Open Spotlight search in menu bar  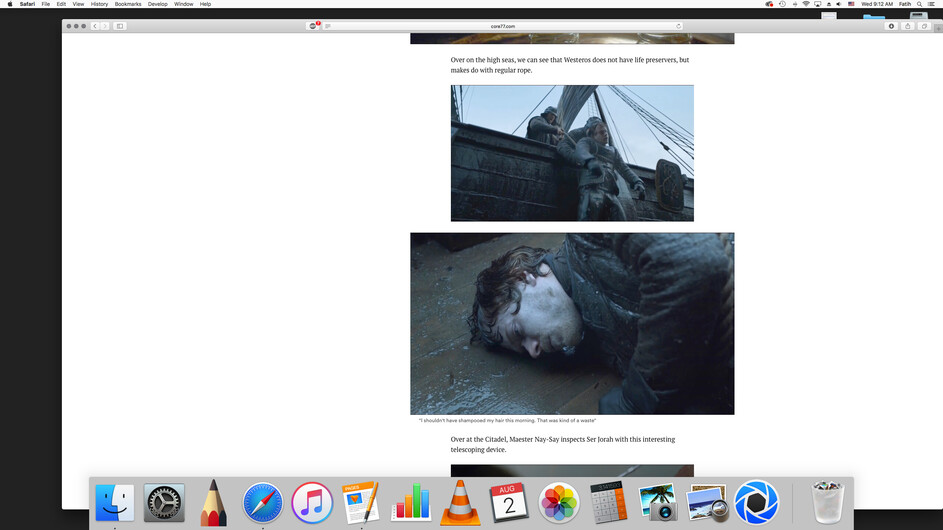[x=919, y=4]
